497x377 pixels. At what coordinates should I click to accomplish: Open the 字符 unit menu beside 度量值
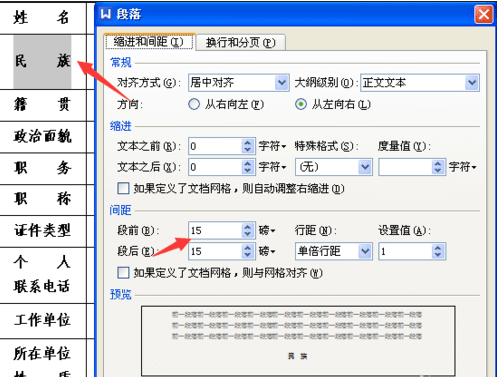point(462,167)
